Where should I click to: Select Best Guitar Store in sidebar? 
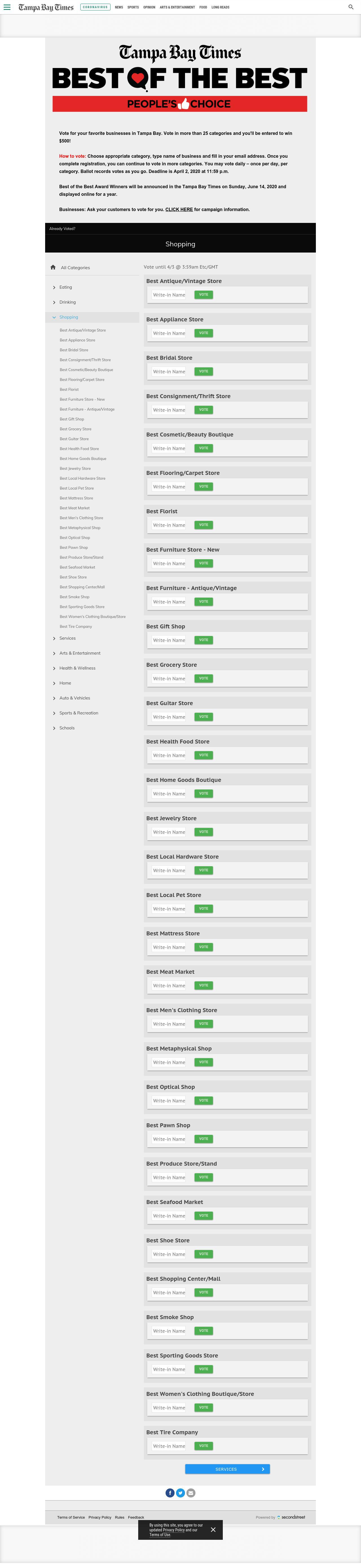coord(74,439)
